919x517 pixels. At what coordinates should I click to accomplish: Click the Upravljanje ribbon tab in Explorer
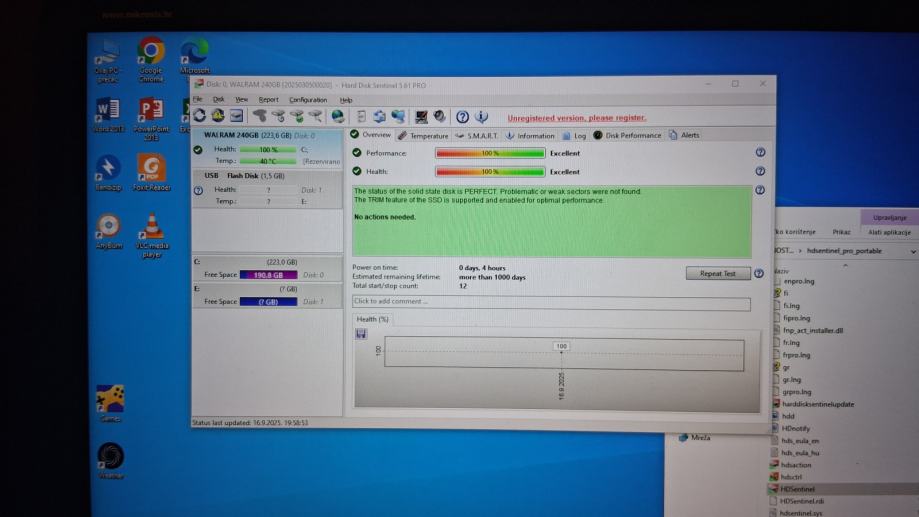(x=889, y=217)
